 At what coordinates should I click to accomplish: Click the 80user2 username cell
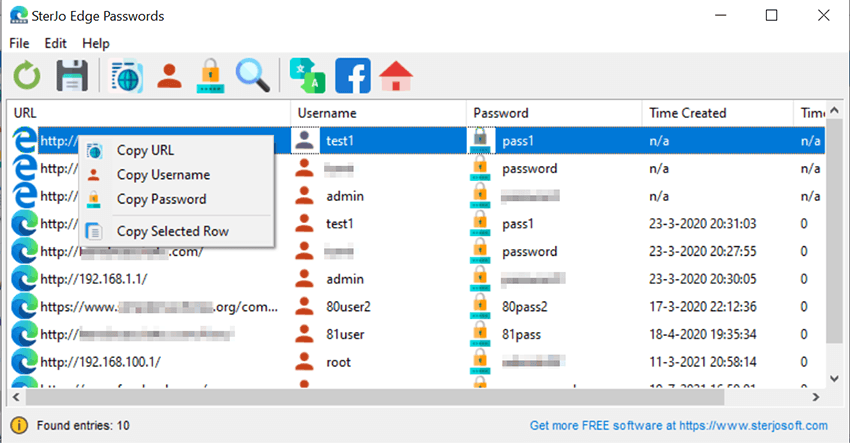point(348,306)
